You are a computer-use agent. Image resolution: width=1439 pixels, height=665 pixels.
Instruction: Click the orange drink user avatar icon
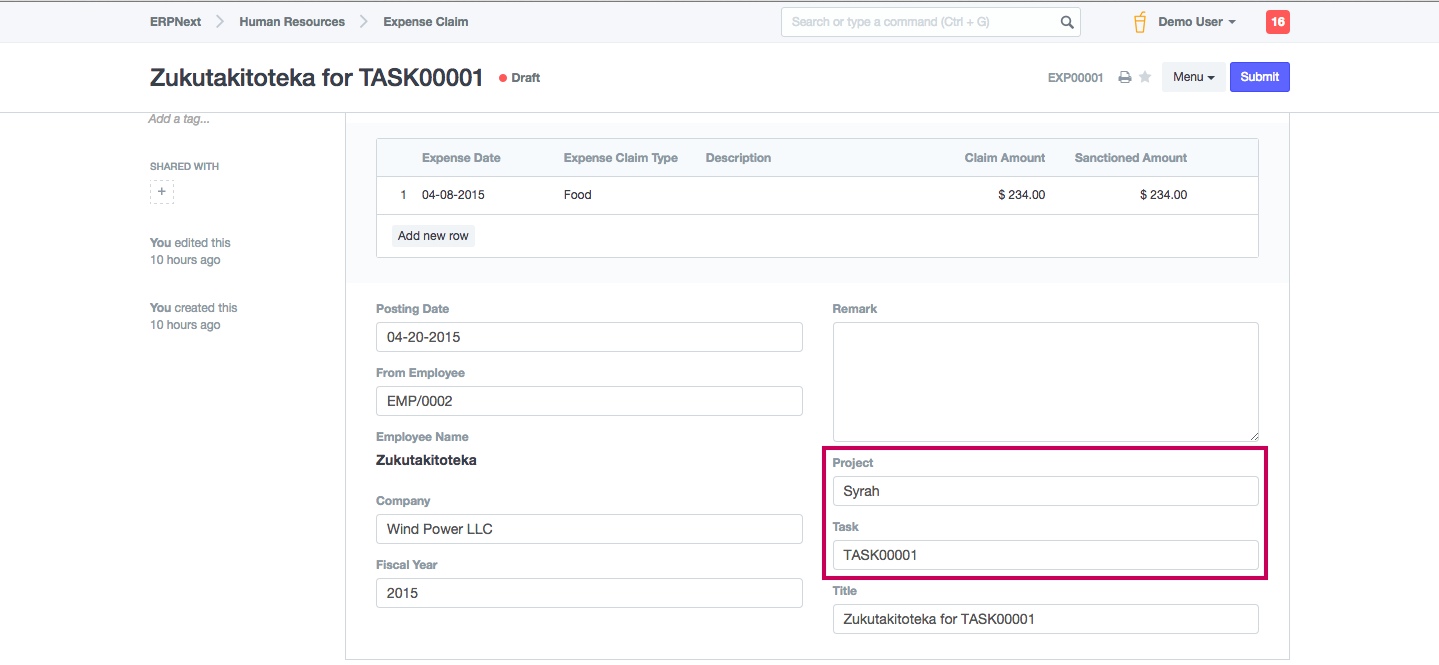coord(1140,22)
